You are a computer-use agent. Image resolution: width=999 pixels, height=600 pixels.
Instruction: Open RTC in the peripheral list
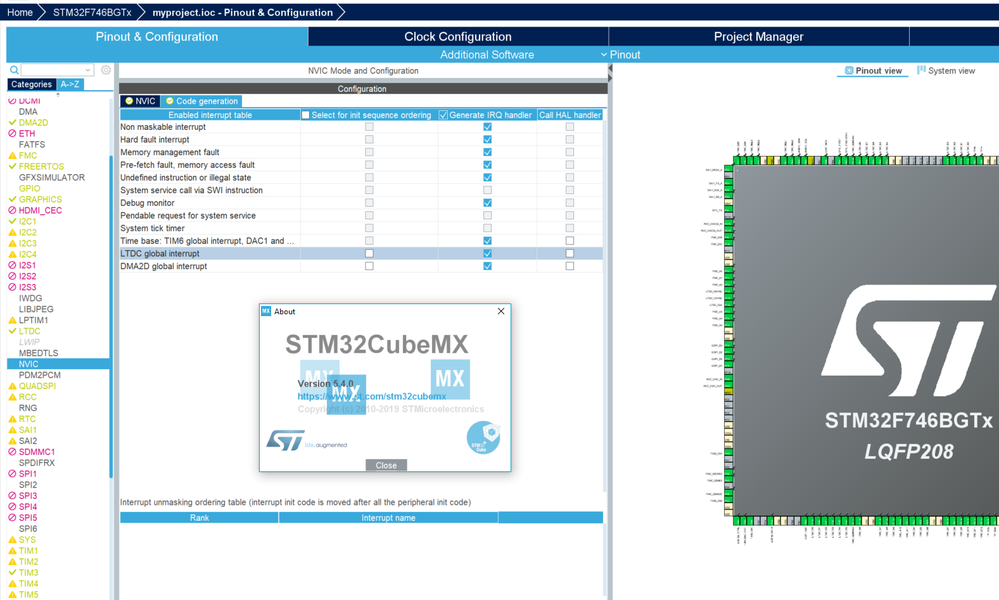(x=27, y=419)
